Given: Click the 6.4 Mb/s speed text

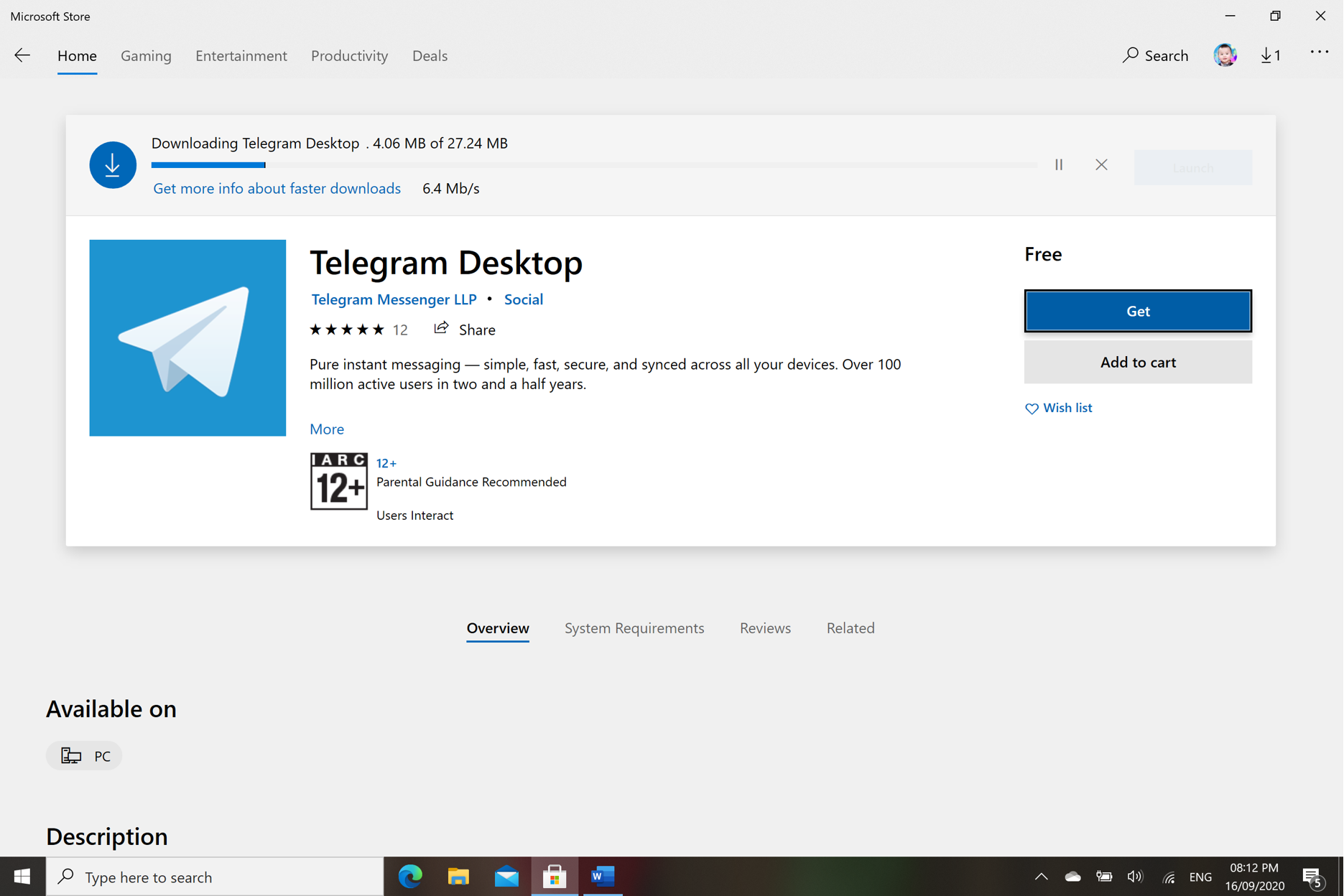Looking at the screenshot, I should [450, 188].
